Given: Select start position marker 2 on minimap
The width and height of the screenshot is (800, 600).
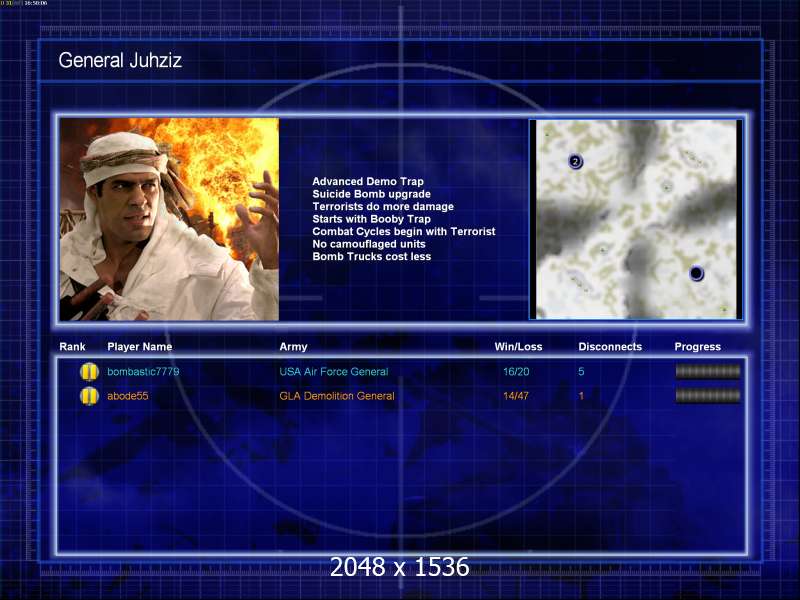Looking at the screenshot, I should [576, 162].
